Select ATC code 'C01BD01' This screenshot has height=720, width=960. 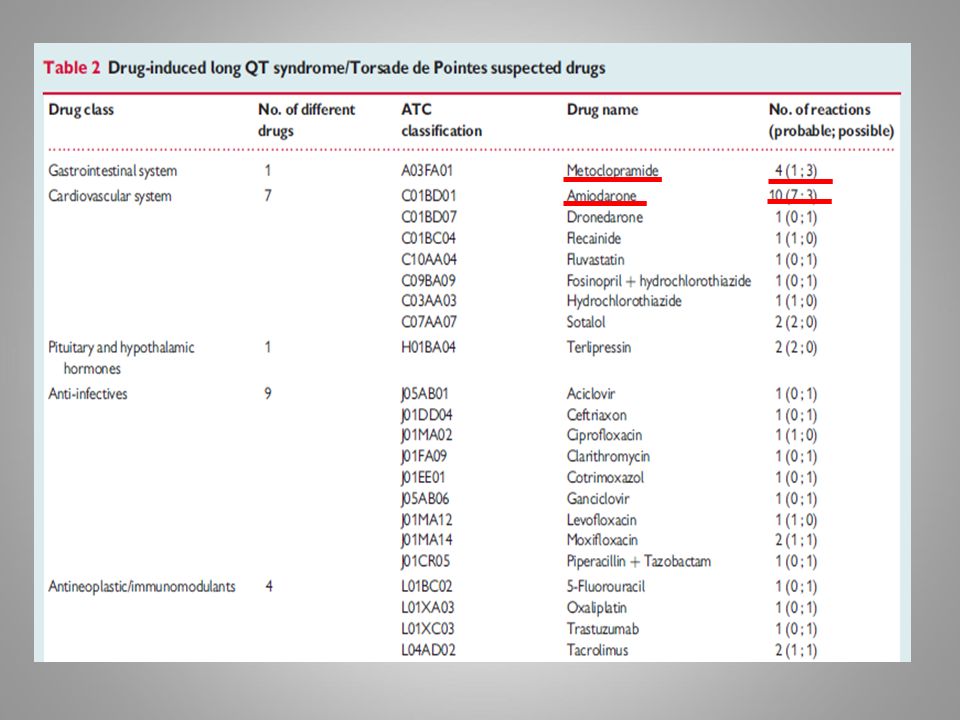(429, 196)
